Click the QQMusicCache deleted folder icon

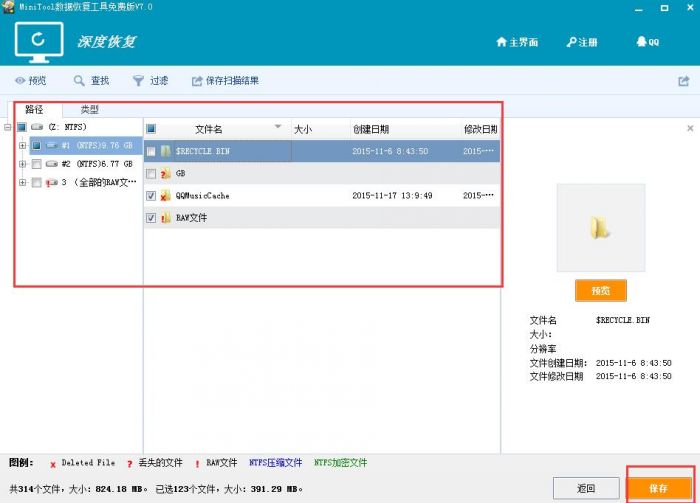coord(166,195)
